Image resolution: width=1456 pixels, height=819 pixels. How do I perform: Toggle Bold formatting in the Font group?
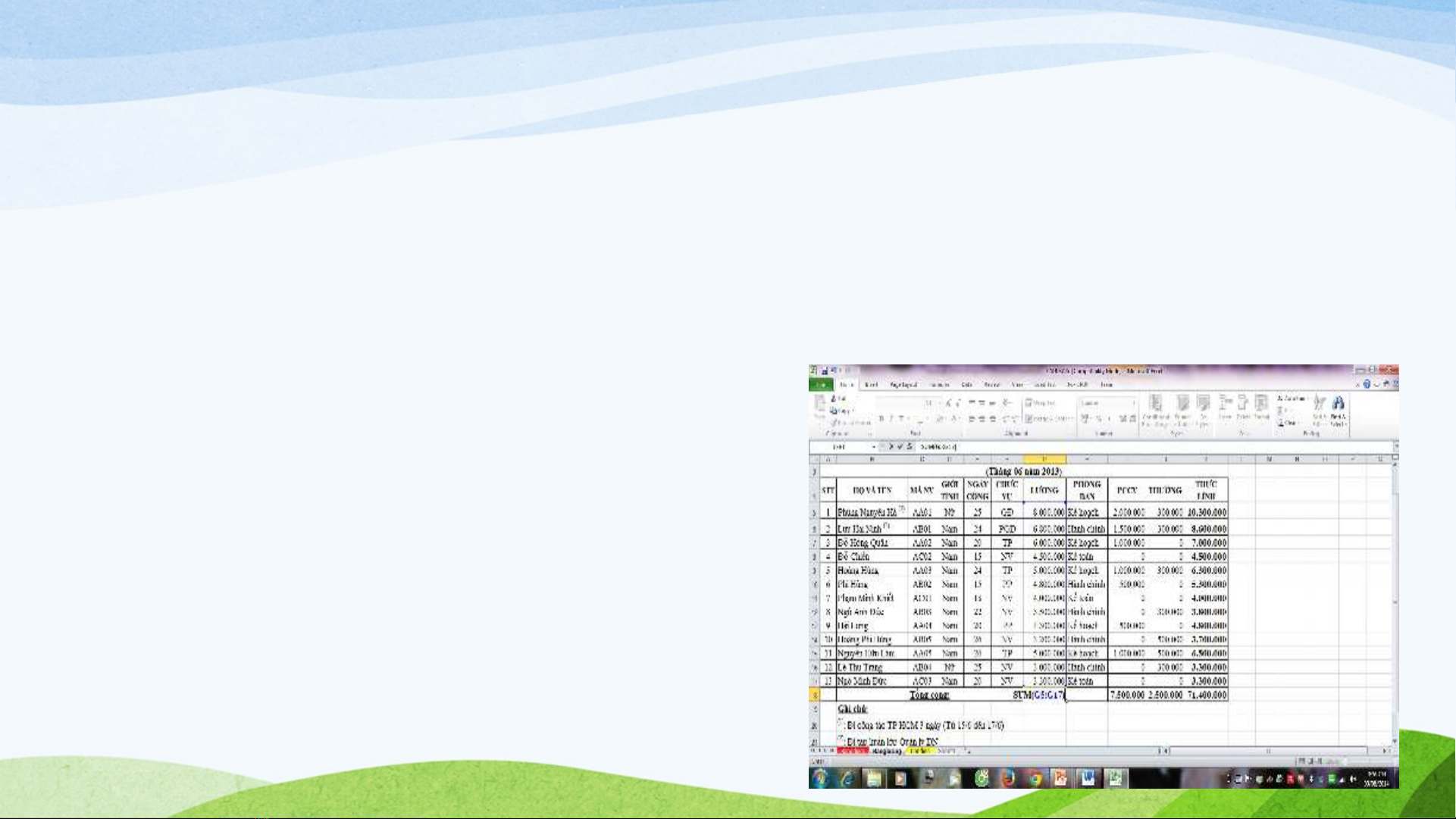881,419
